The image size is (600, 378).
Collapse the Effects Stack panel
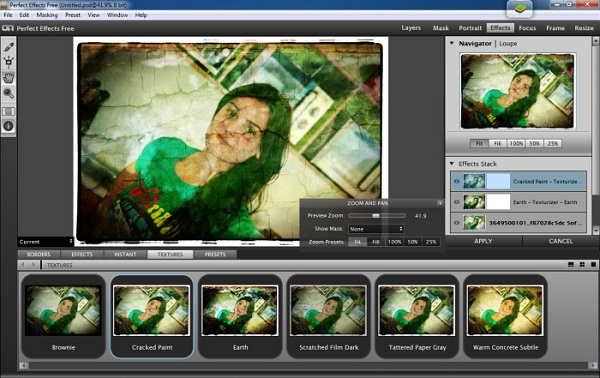pyautogui.click(x=452, y=163)
